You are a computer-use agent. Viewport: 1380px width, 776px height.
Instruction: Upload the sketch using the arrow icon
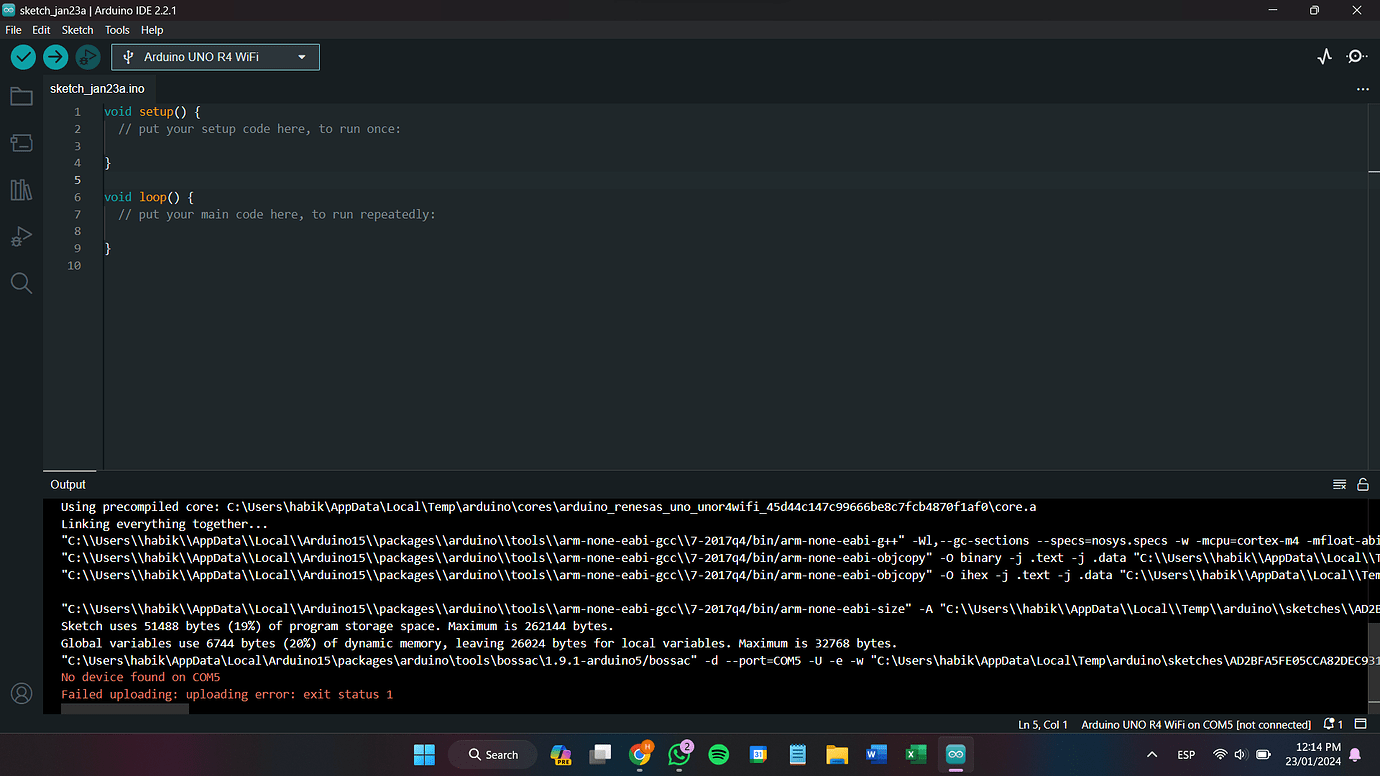(55, 57)
